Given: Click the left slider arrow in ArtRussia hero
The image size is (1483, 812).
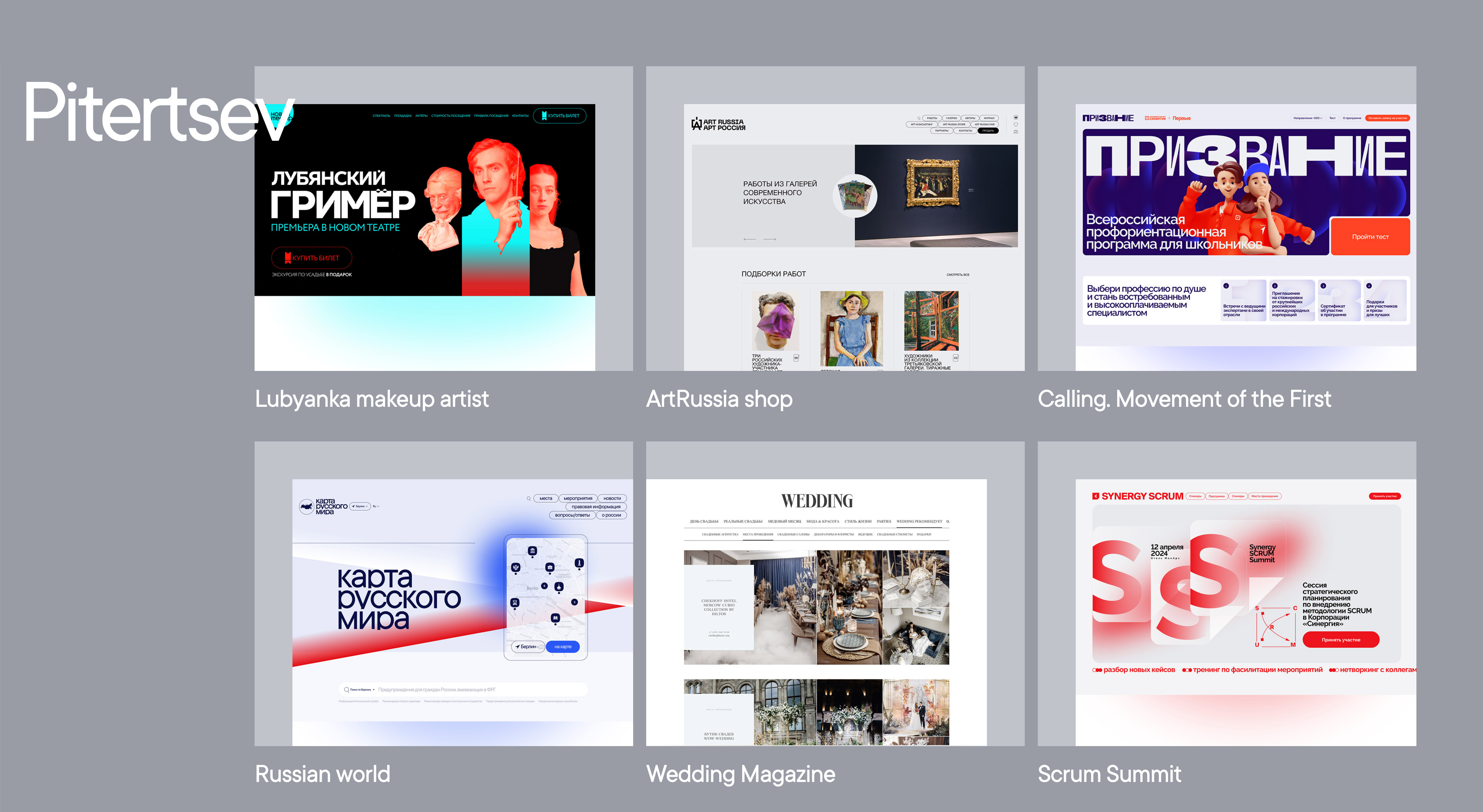Looking at the screenshot, I should click(x=750, y=239).
